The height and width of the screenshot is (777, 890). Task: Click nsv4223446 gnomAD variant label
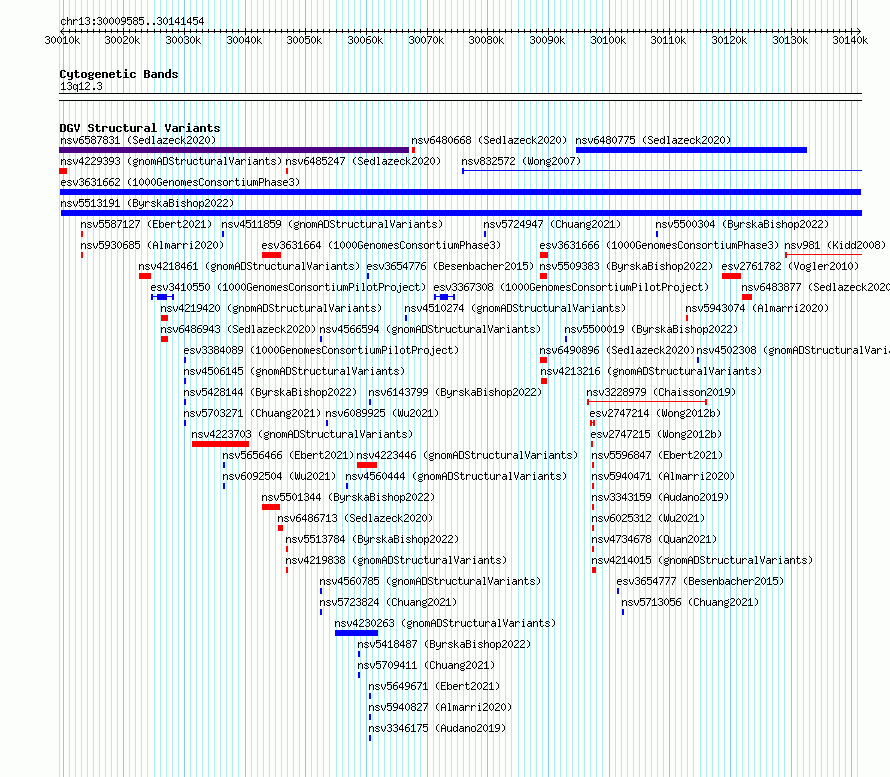467,455
